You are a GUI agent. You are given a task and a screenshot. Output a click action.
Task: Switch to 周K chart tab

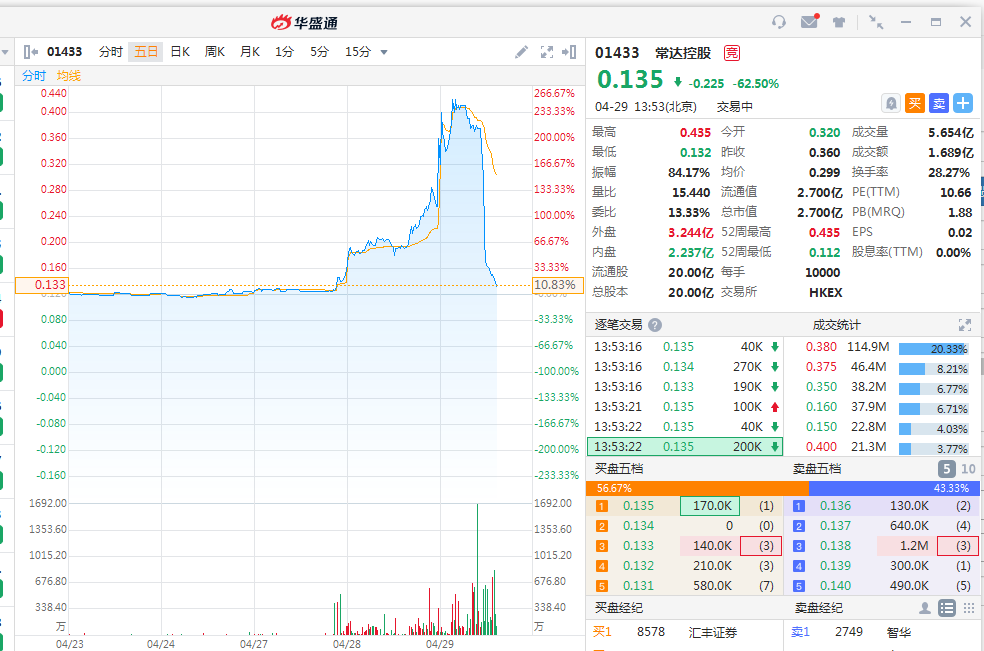[x=215, y=52]
